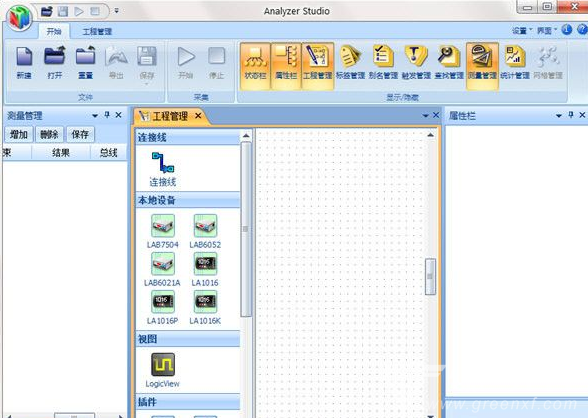Switch to the 工程管理 ribbon tab
The width and height of the screenshot is (588, 418).
coord(97,31)
